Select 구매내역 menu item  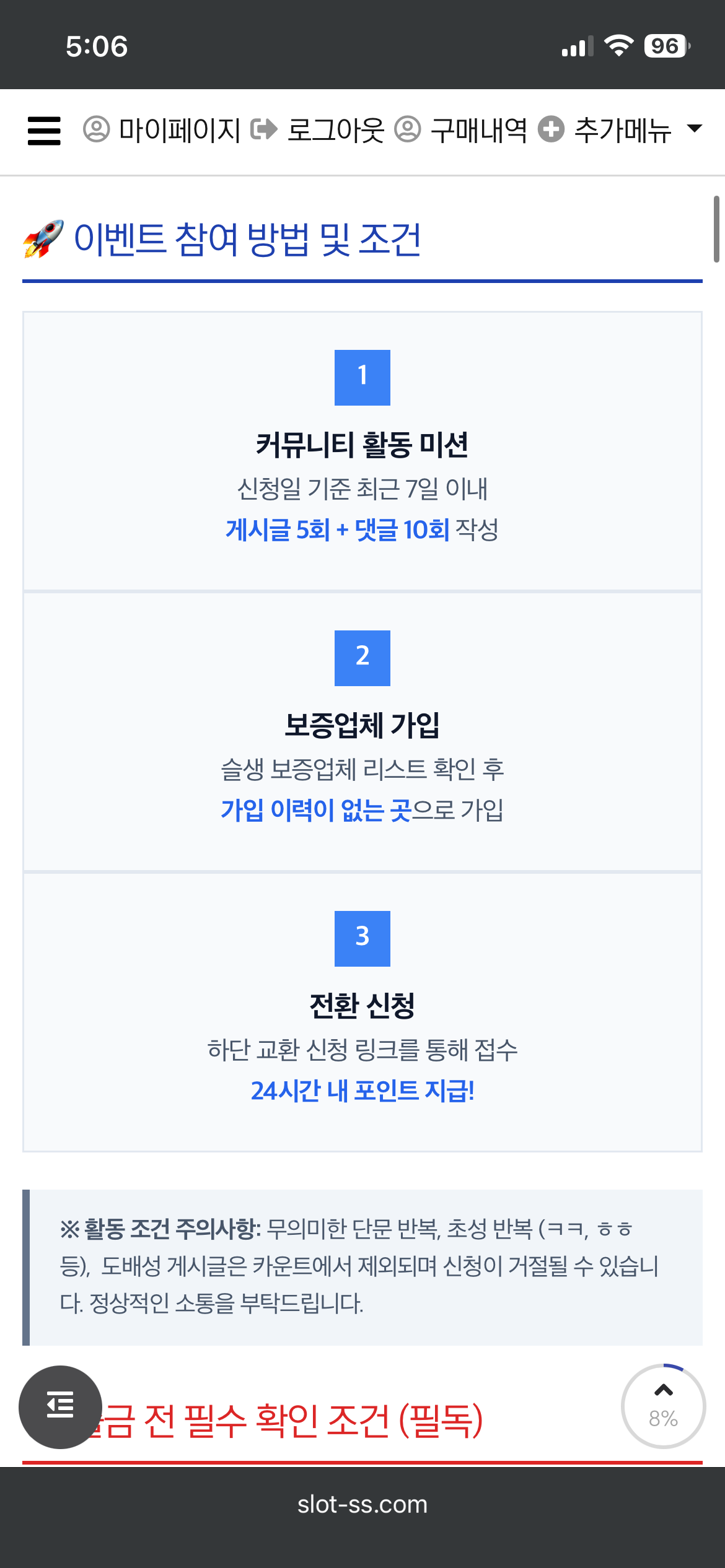[x=479, y=130]
